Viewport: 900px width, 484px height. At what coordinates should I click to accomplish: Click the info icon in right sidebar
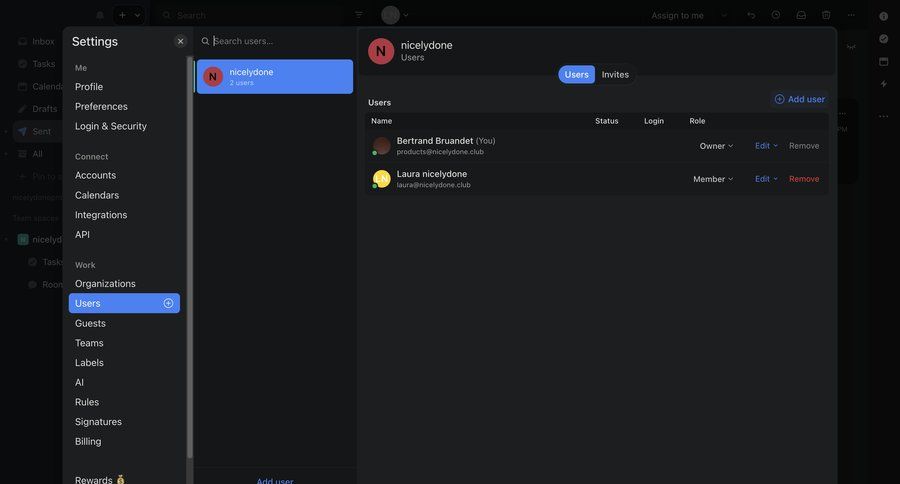(x=883, y=17)
